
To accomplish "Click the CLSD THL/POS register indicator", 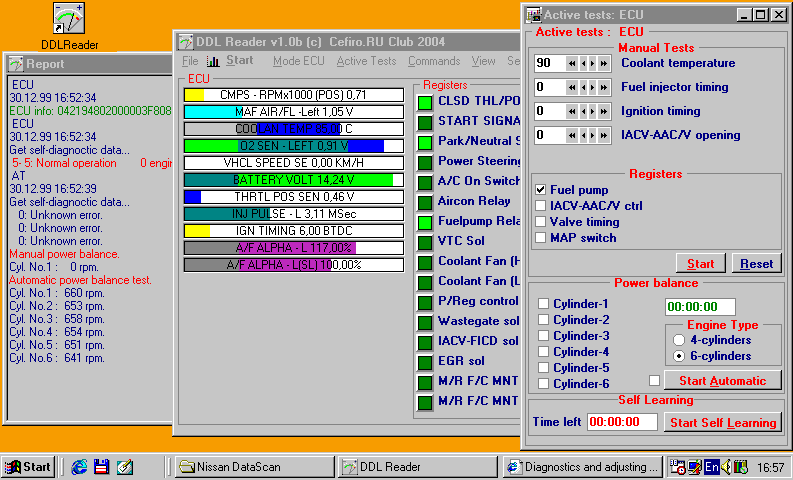I will [x=425, y=101].
